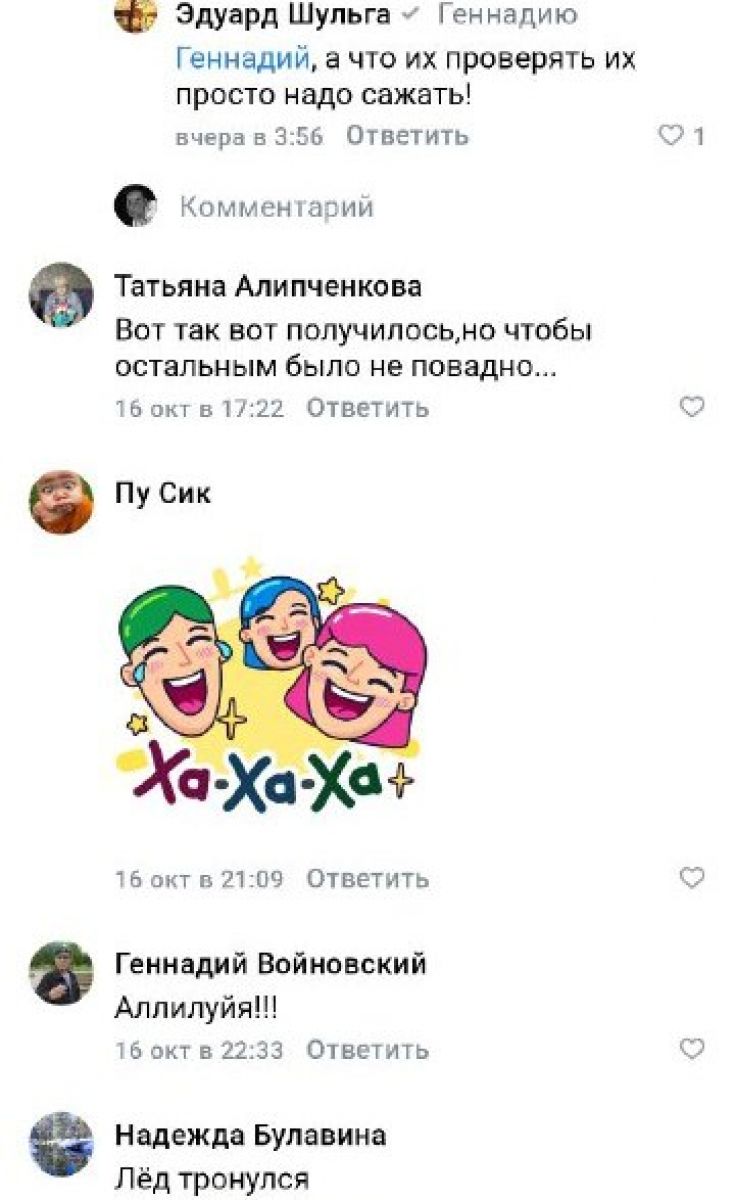Like Геннадий Войновский's Аллилуйя comment

(692, 1049)
